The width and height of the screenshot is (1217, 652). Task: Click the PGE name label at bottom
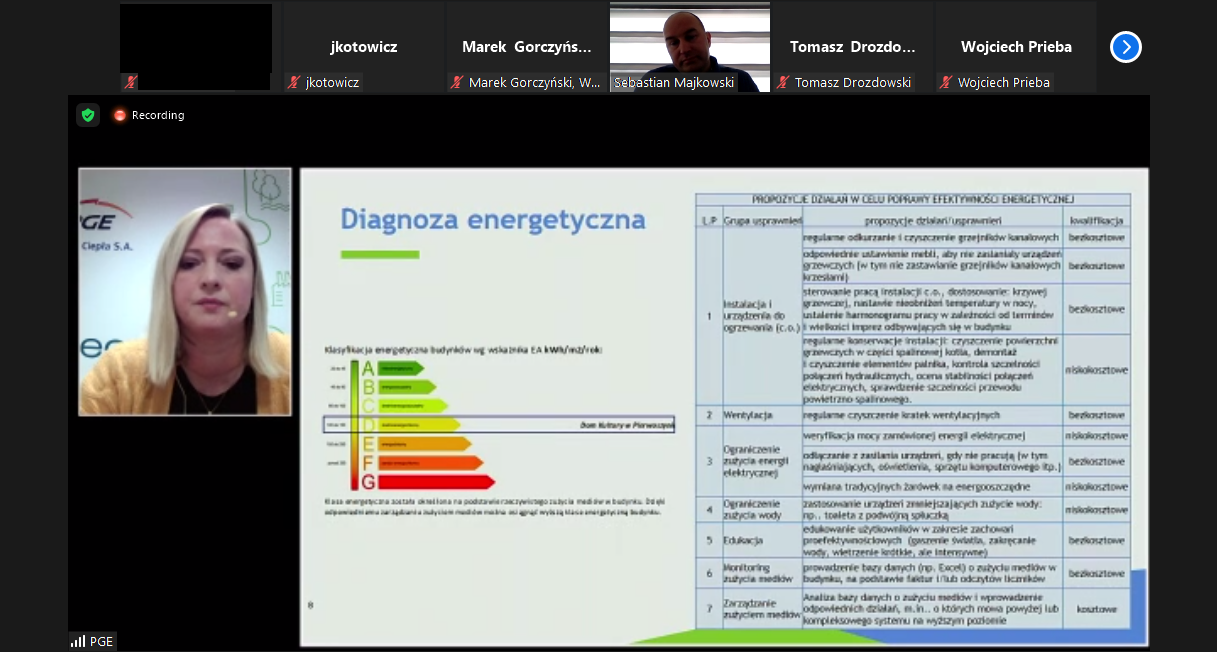(101, 642)
